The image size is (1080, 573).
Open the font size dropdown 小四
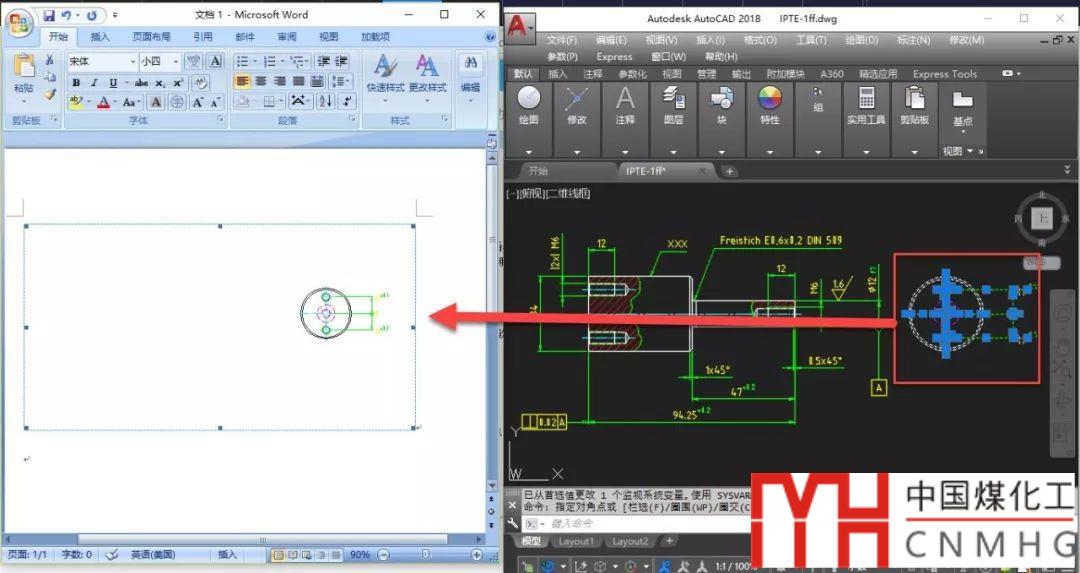(160, 62)
